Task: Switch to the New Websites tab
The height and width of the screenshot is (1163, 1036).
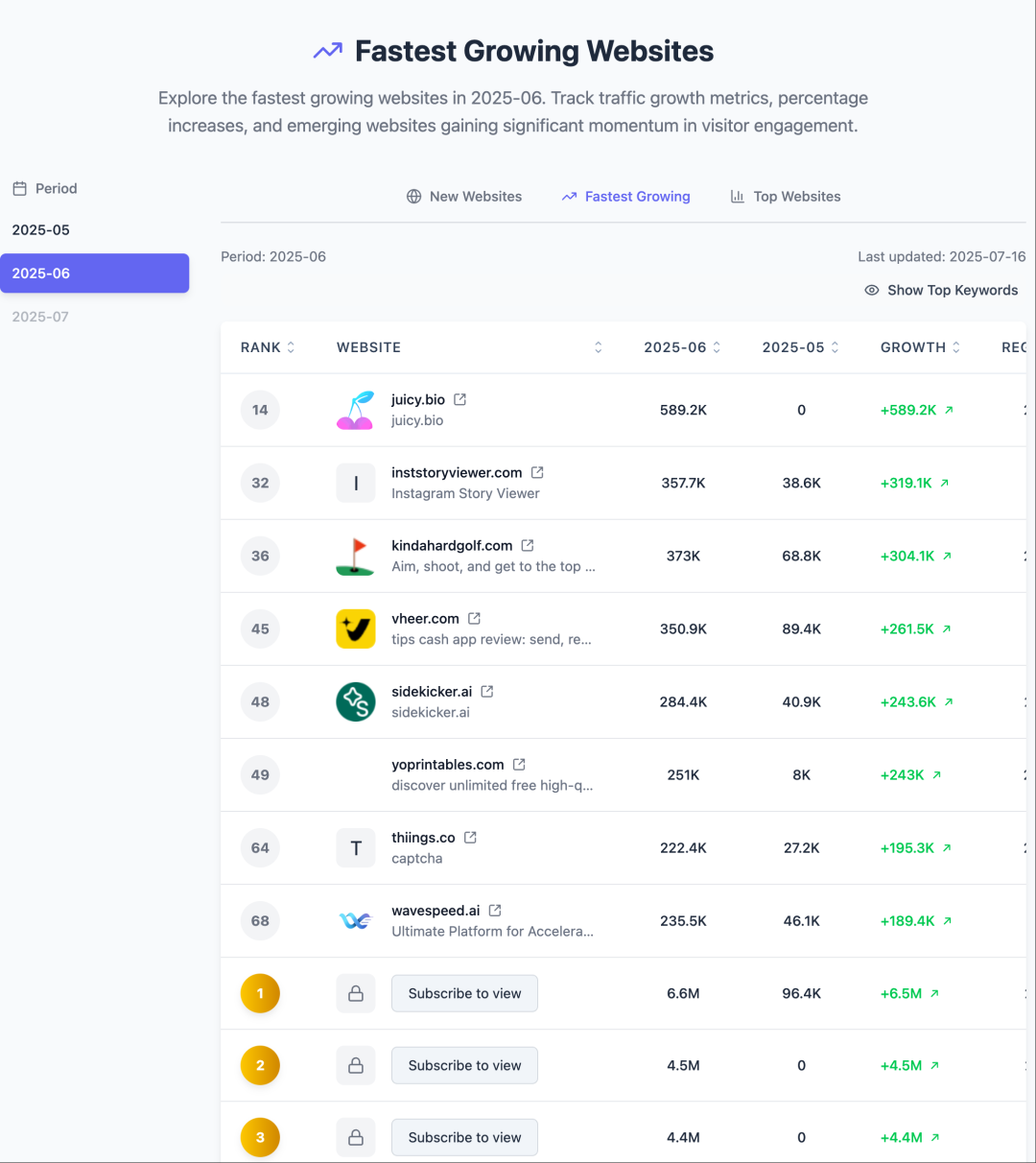Action: [x=464, y=196]
